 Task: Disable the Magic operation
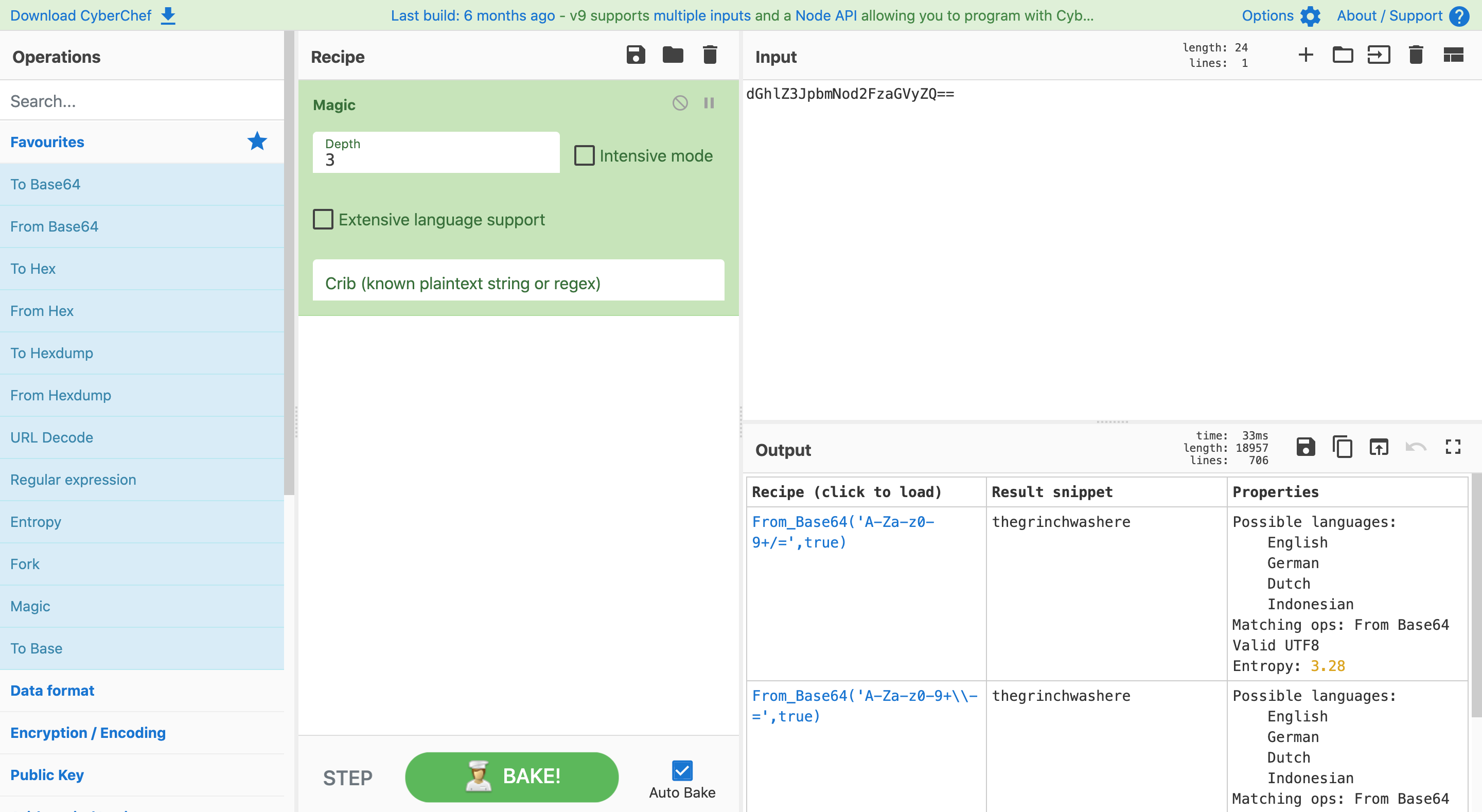680,103
